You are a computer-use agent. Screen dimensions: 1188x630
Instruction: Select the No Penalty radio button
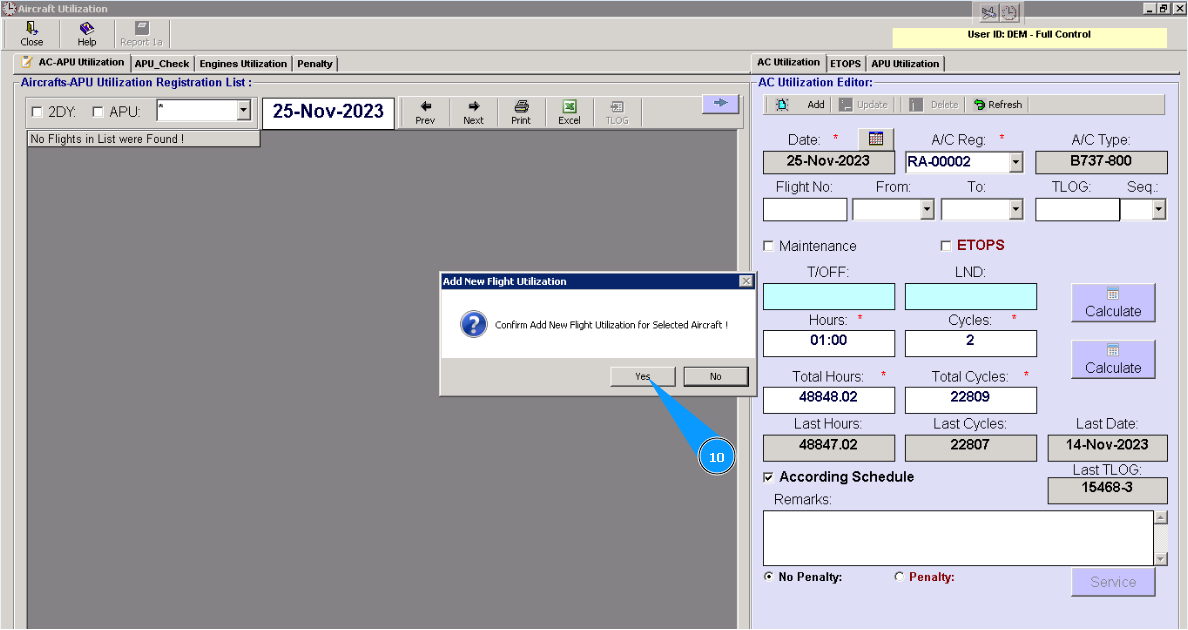click(769, 577)
